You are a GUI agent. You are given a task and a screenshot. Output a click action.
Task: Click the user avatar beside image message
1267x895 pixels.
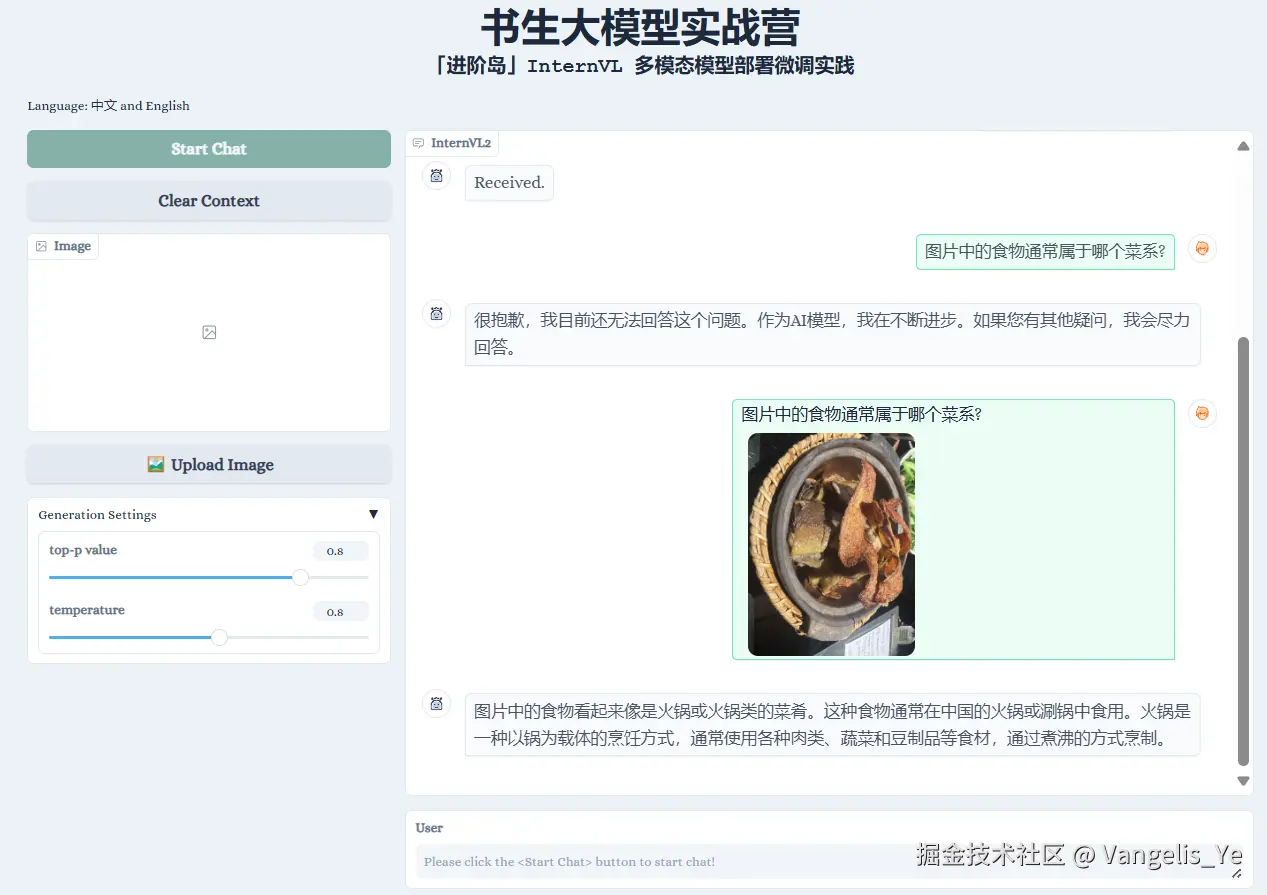(x=1202, y=413)
